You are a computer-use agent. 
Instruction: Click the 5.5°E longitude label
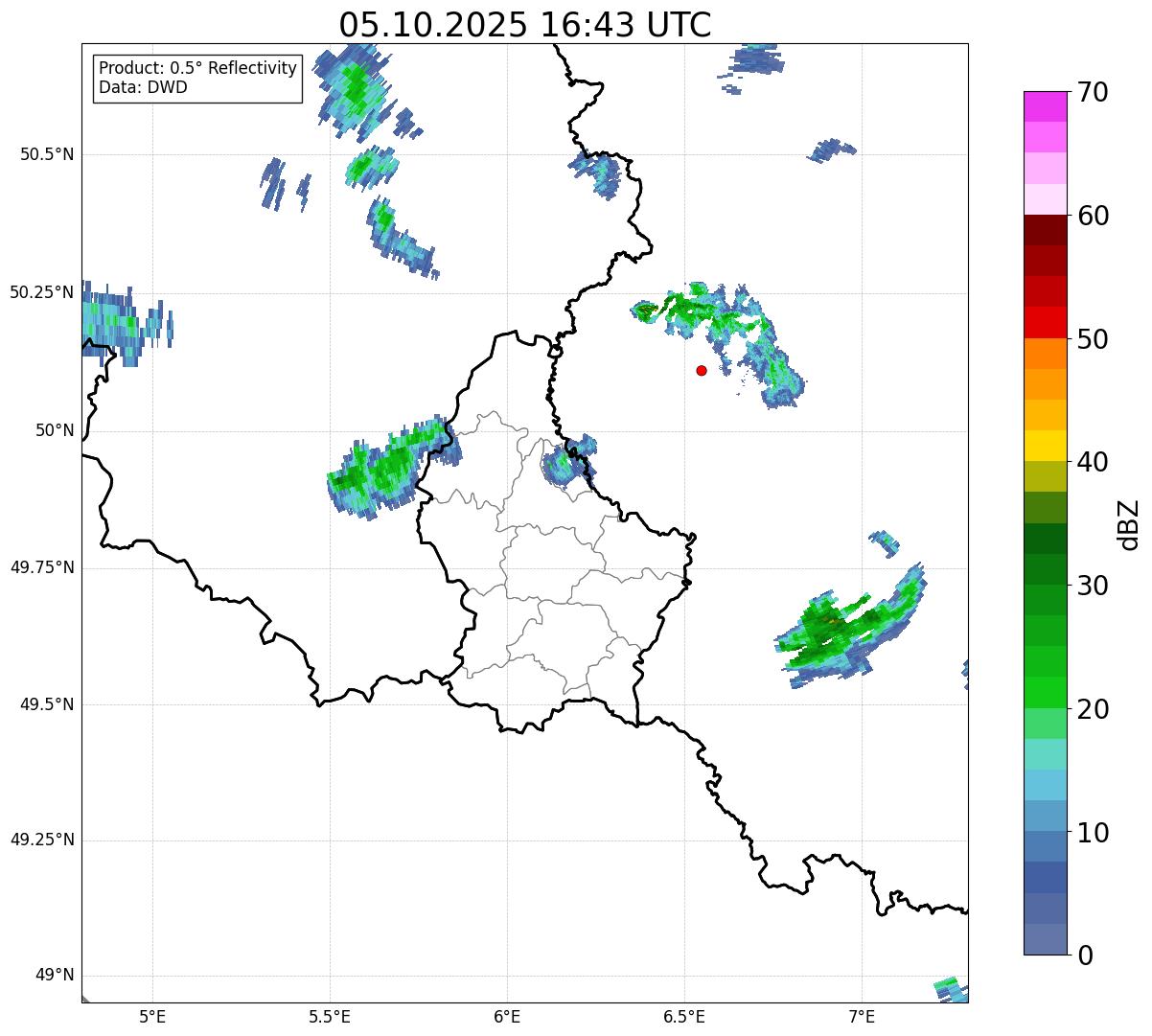[330, 1017]
